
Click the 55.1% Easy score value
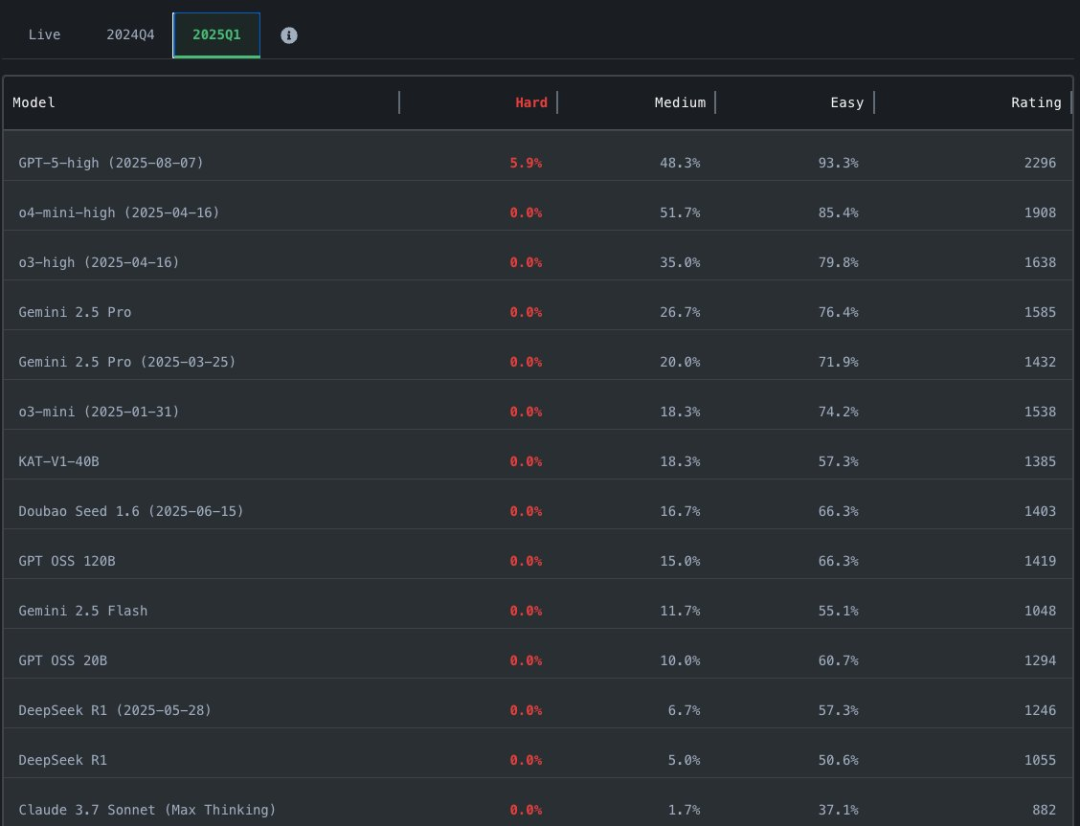point(838,610)
